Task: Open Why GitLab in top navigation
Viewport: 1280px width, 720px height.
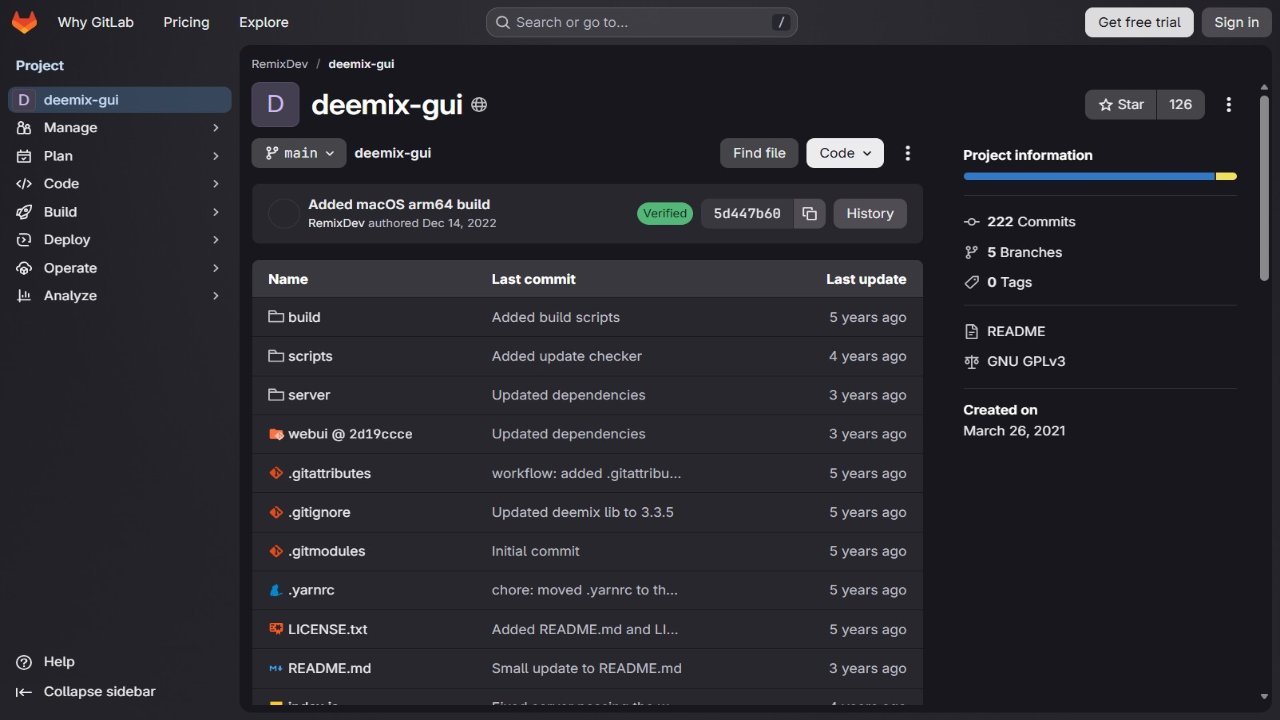Action: tap(96, 22)
